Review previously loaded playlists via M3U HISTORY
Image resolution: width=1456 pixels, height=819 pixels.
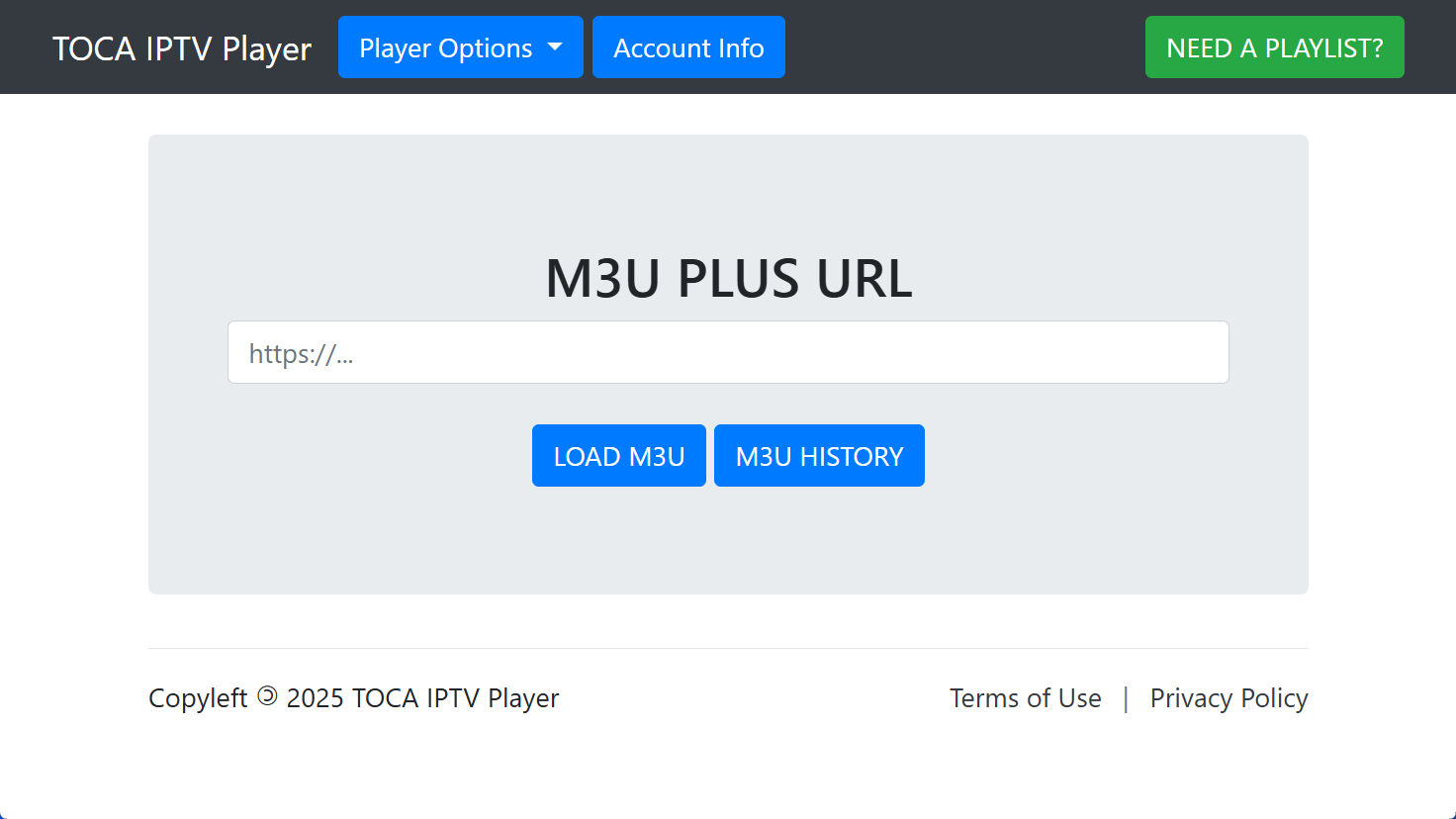pyautogui.click(x=819, y=455)
